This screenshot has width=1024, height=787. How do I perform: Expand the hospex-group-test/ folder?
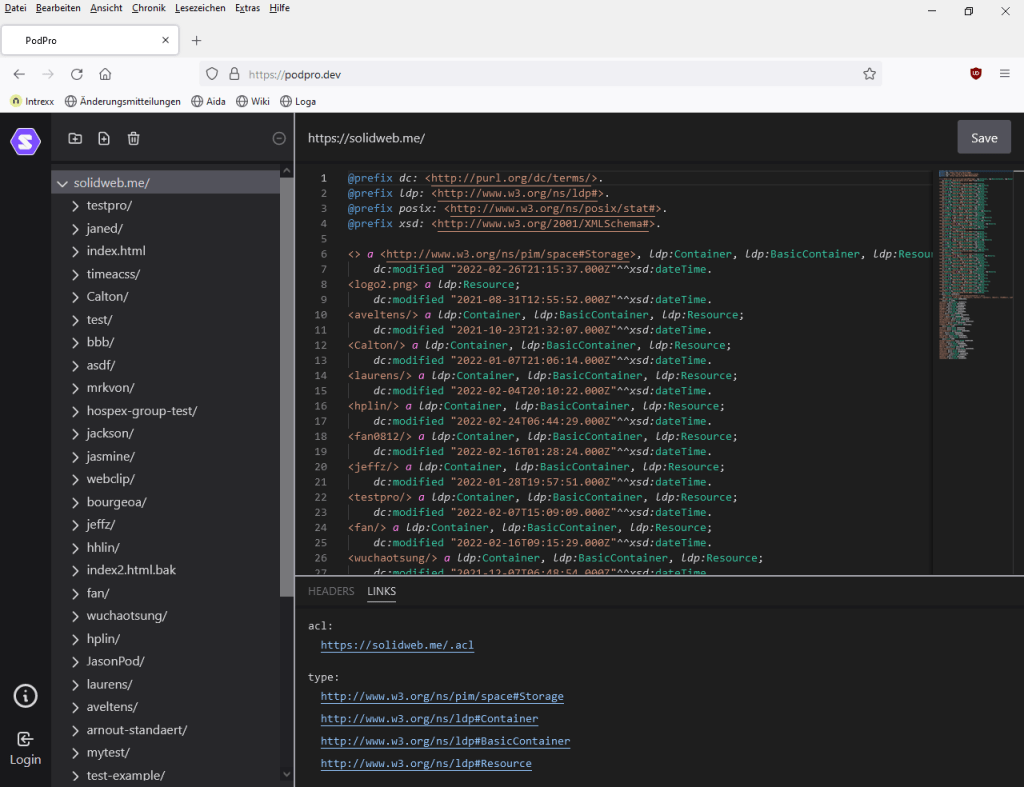click(76, 411)
